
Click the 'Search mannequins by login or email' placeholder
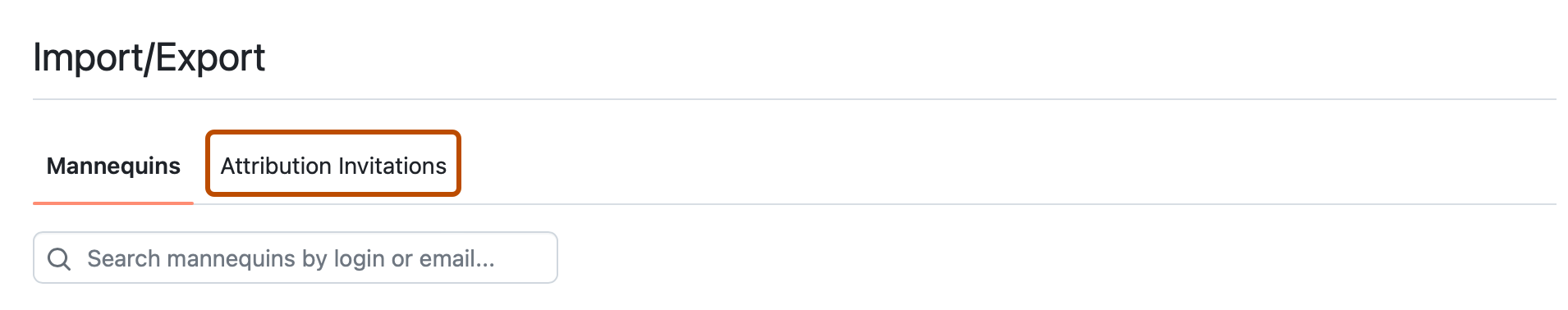click(291, 259)
